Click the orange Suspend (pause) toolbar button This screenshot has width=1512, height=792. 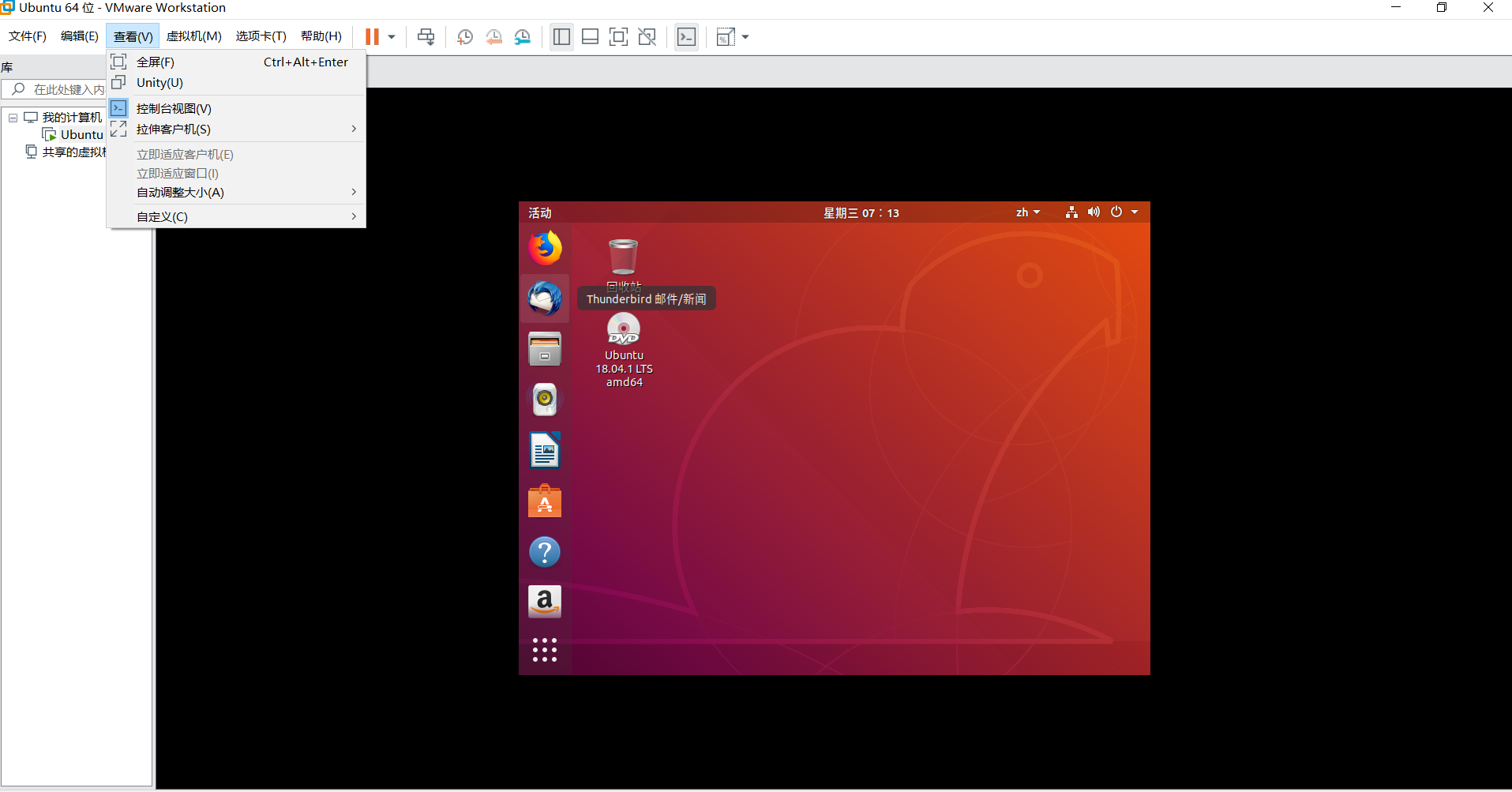coord(372,37)
